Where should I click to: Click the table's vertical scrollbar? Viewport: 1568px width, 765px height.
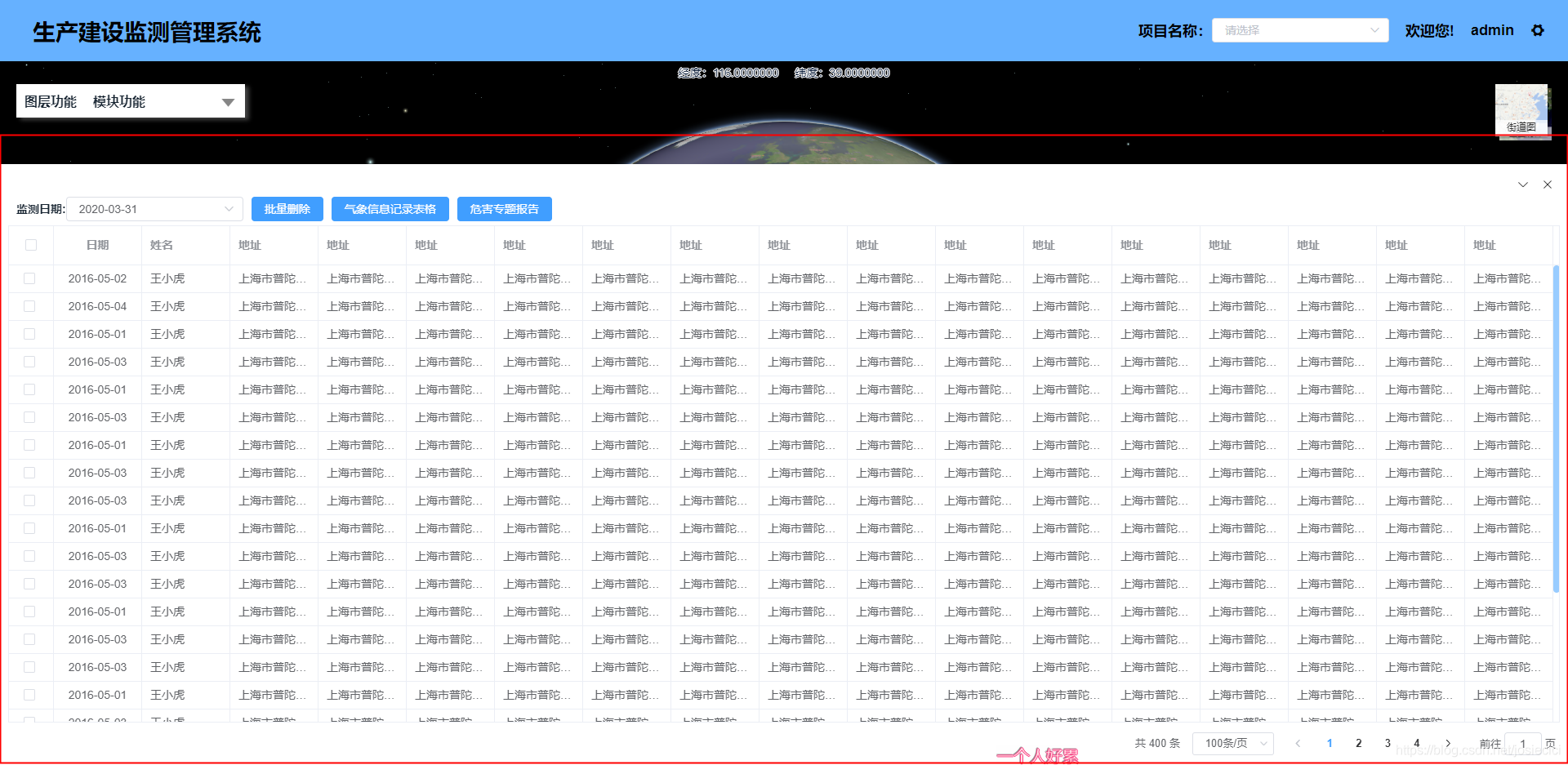click(1556, 429)
